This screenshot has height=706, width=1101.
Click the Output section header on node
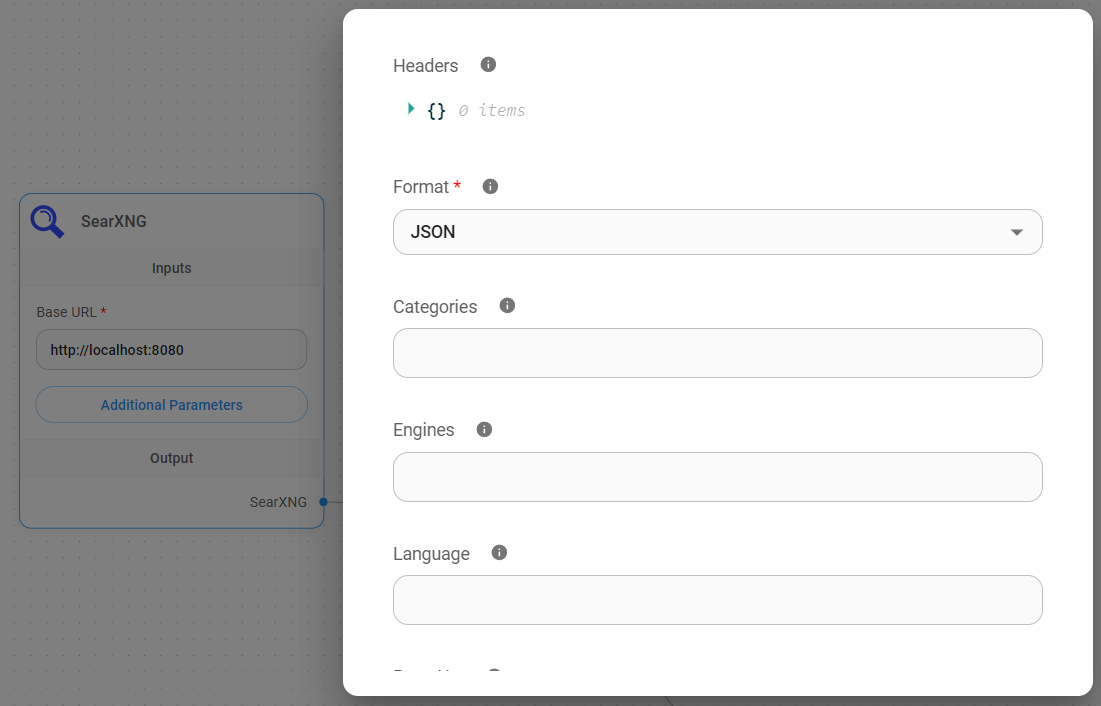(171, 458)
